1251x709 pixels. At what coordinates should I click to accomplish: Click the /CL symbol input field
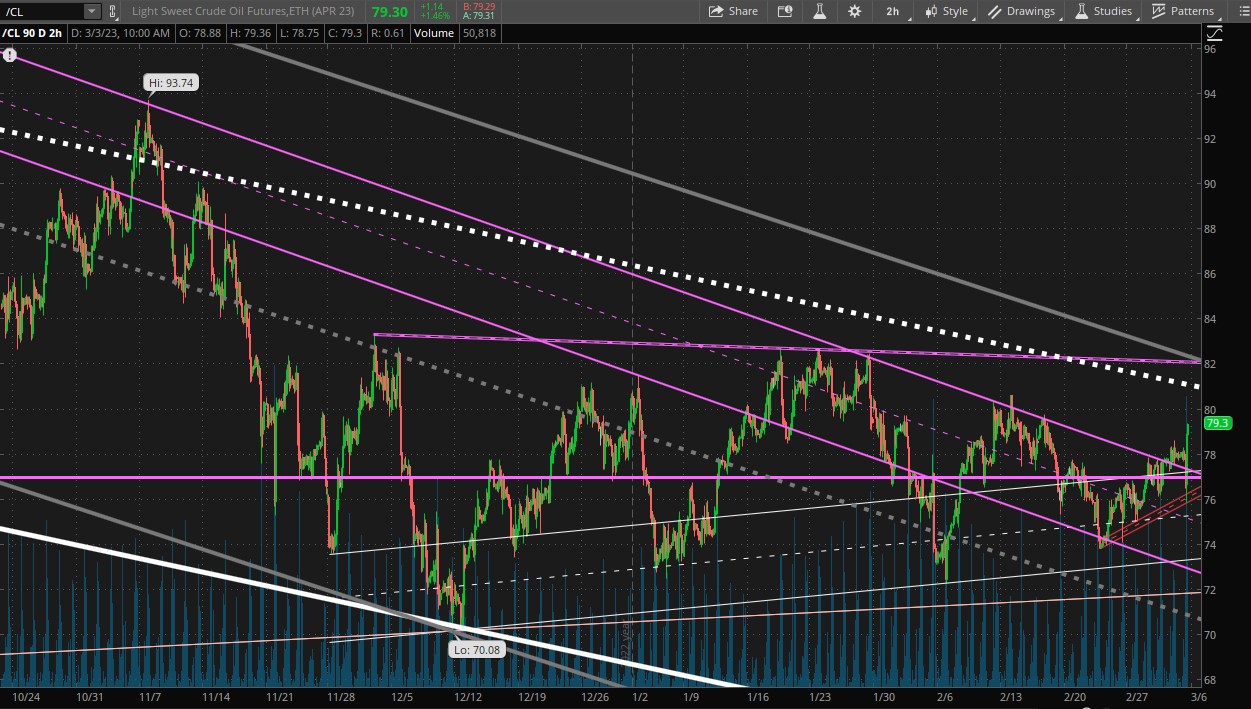tap(43, 11)
